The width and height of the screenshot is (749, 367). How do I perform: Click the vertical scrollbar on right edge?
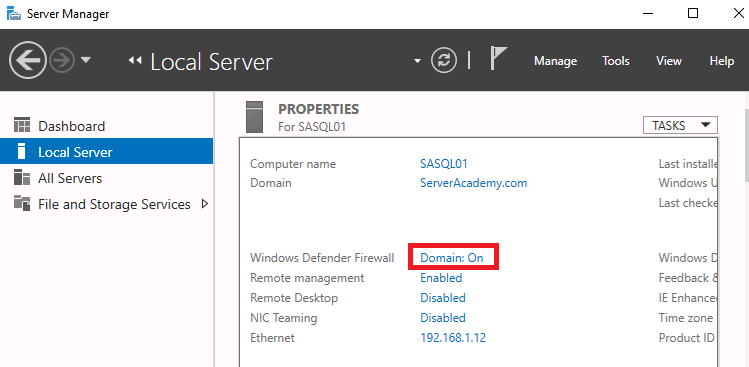pyautogui.click(x=746, y=146)
